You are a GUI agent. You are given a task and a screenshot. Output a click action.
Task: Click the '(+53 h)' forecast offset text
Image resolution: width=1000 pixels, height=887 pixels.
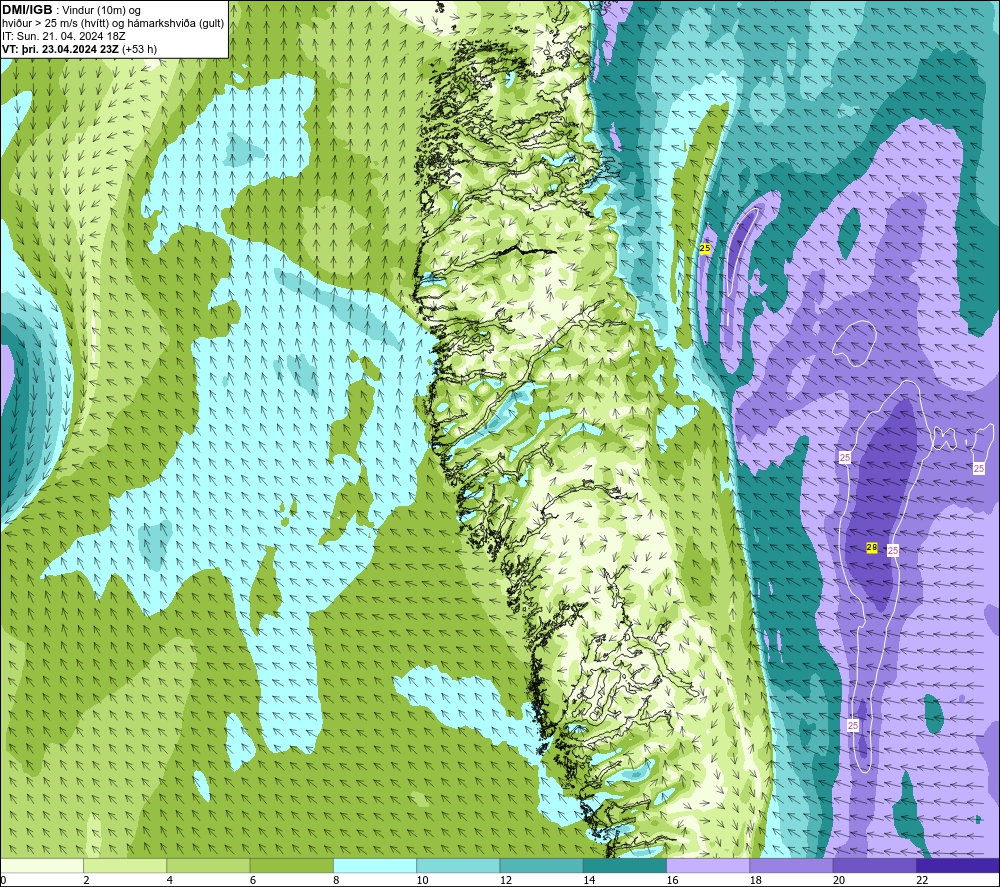139,49
